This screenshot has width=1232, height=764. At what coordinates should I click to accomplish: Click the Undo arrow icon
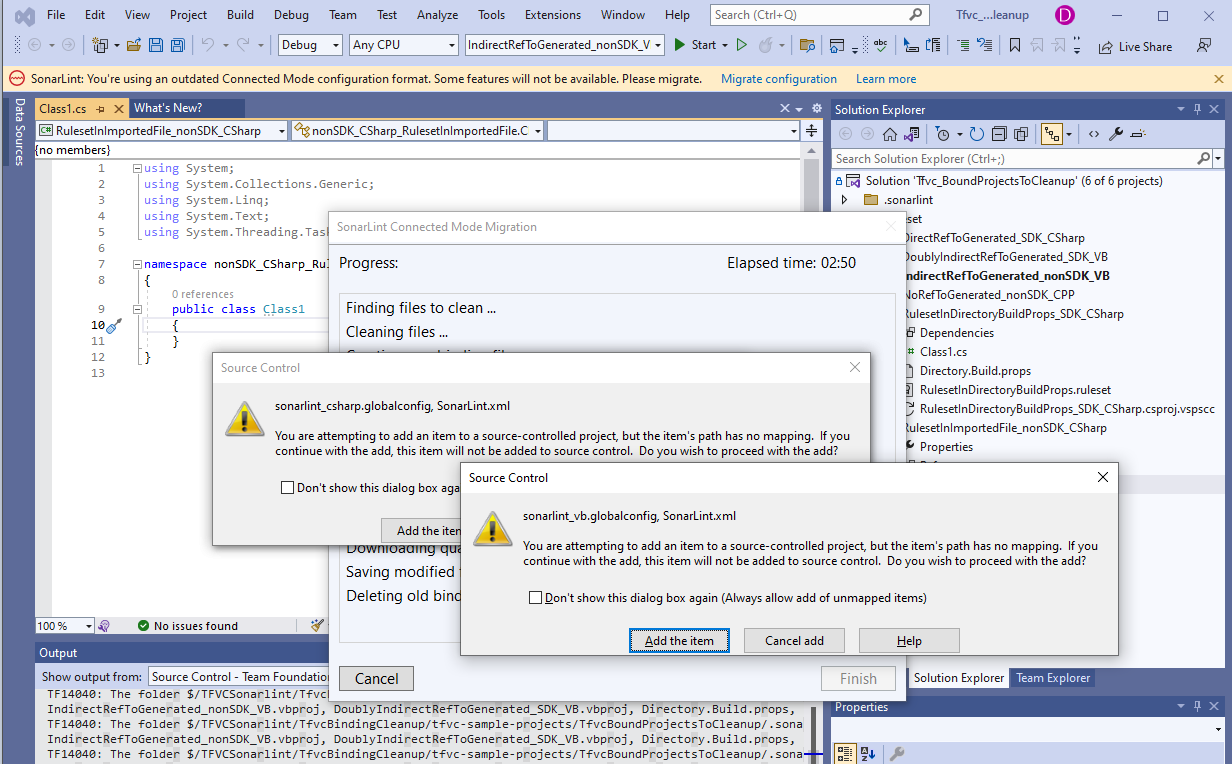[207, 45]
